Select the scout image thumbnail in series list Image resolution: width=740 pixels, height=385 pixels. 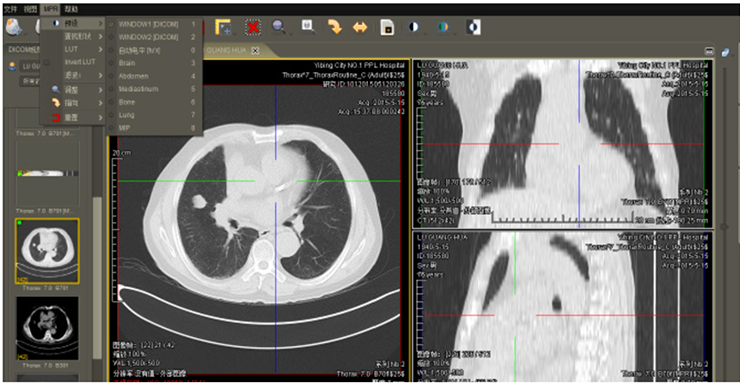point(47,174)
